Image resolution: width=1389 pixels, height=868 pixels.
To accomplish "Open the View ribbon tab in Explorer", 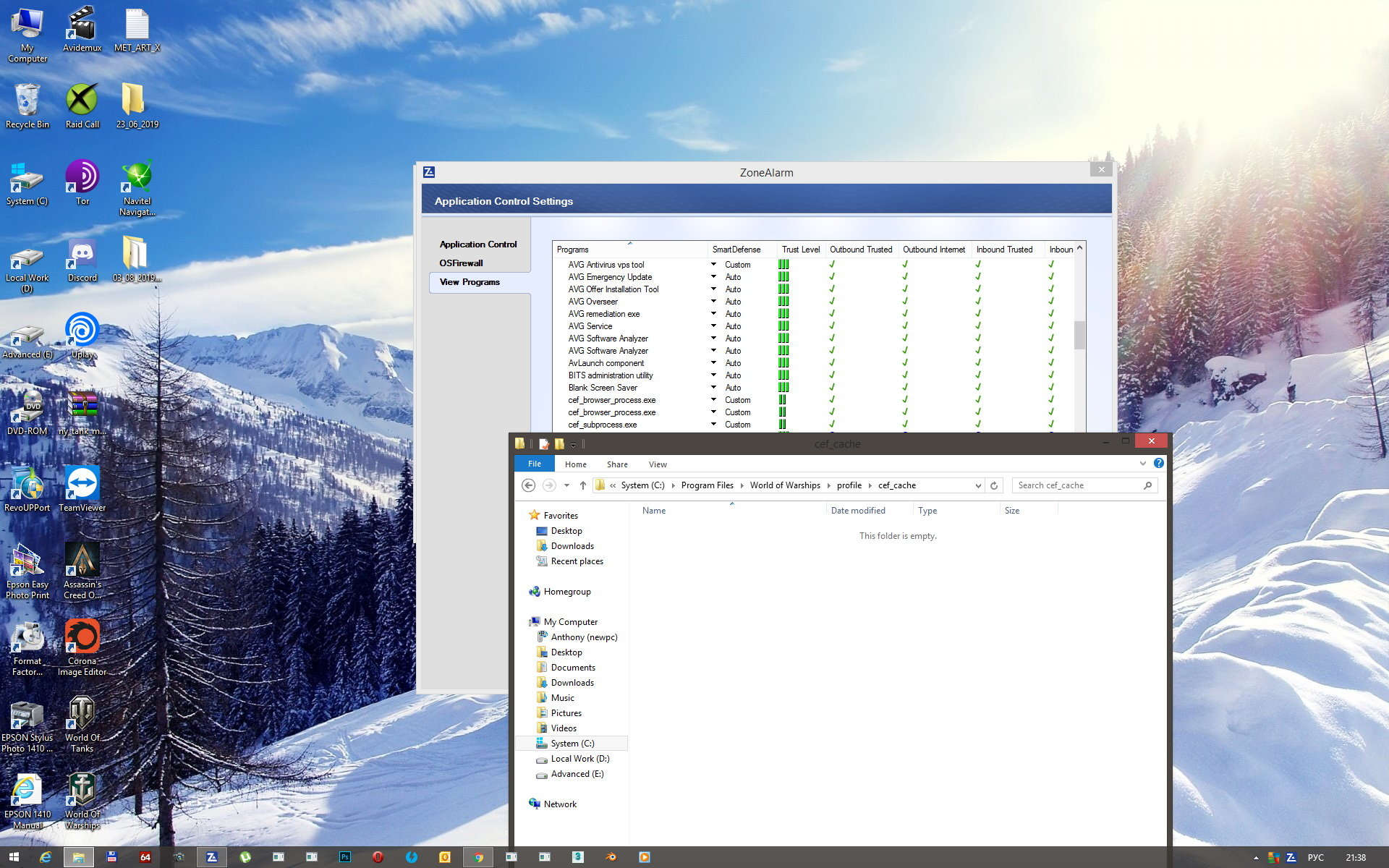I will 658,464.
